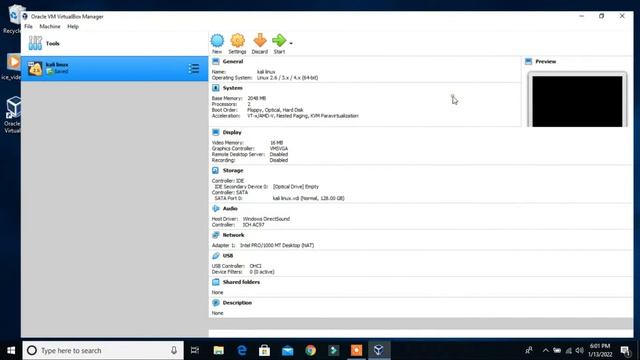This screenshot has height=360, width=640.
Task: Open Mail app from the taskbar
Action: (287, 350)
